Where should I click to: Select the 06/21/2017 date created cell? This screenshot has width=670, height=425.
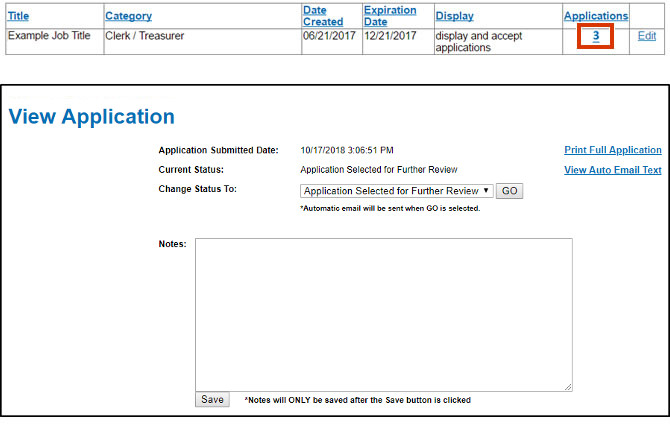327,36
